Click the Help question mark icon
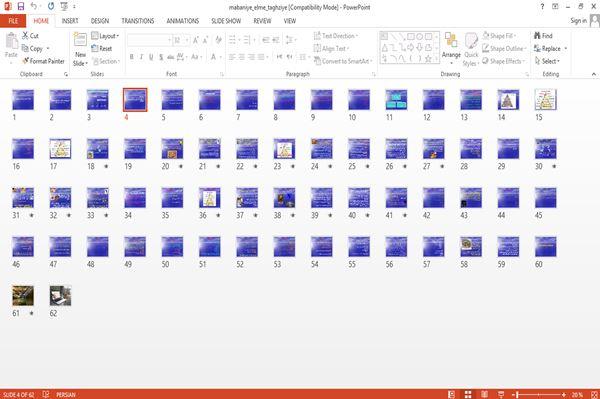Image resolution: width=600 pixels, height=399 pixels. pyautogui.click(x=542, y=6)
